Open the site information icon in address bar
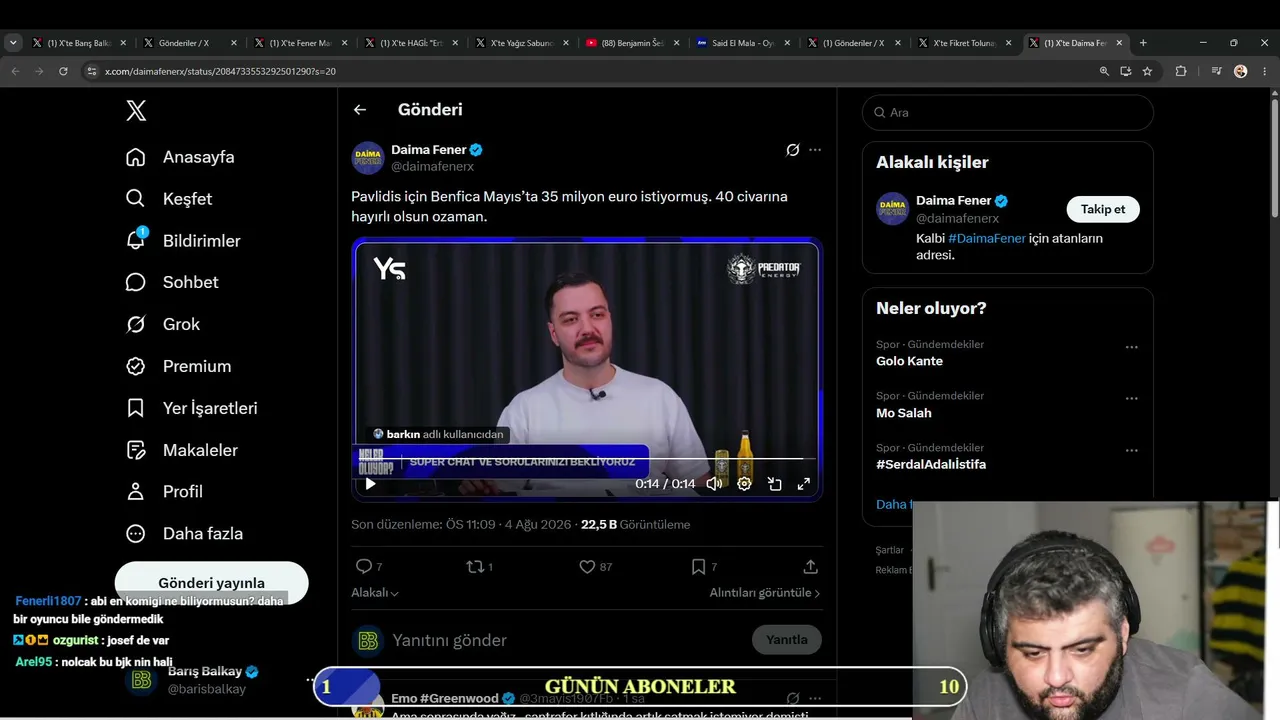This screenshot has height=720, width=1280. (x=91, y=72)
